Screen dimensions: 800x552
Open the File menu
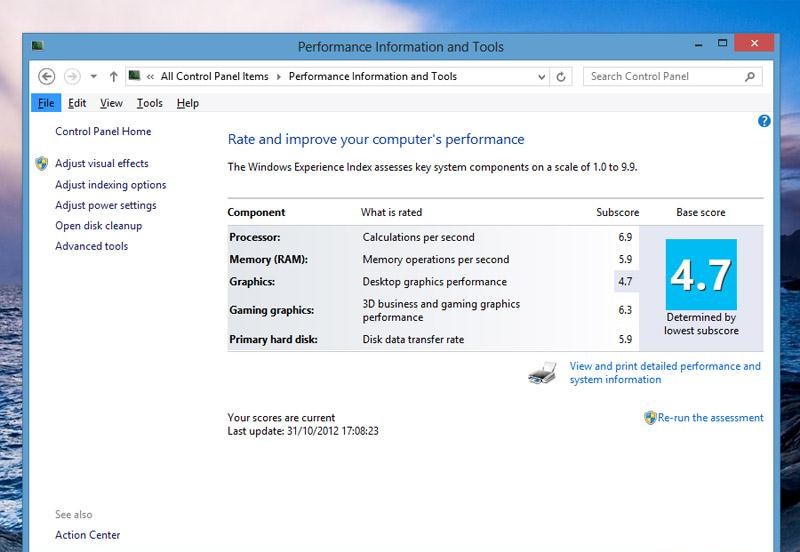[46, 103]
